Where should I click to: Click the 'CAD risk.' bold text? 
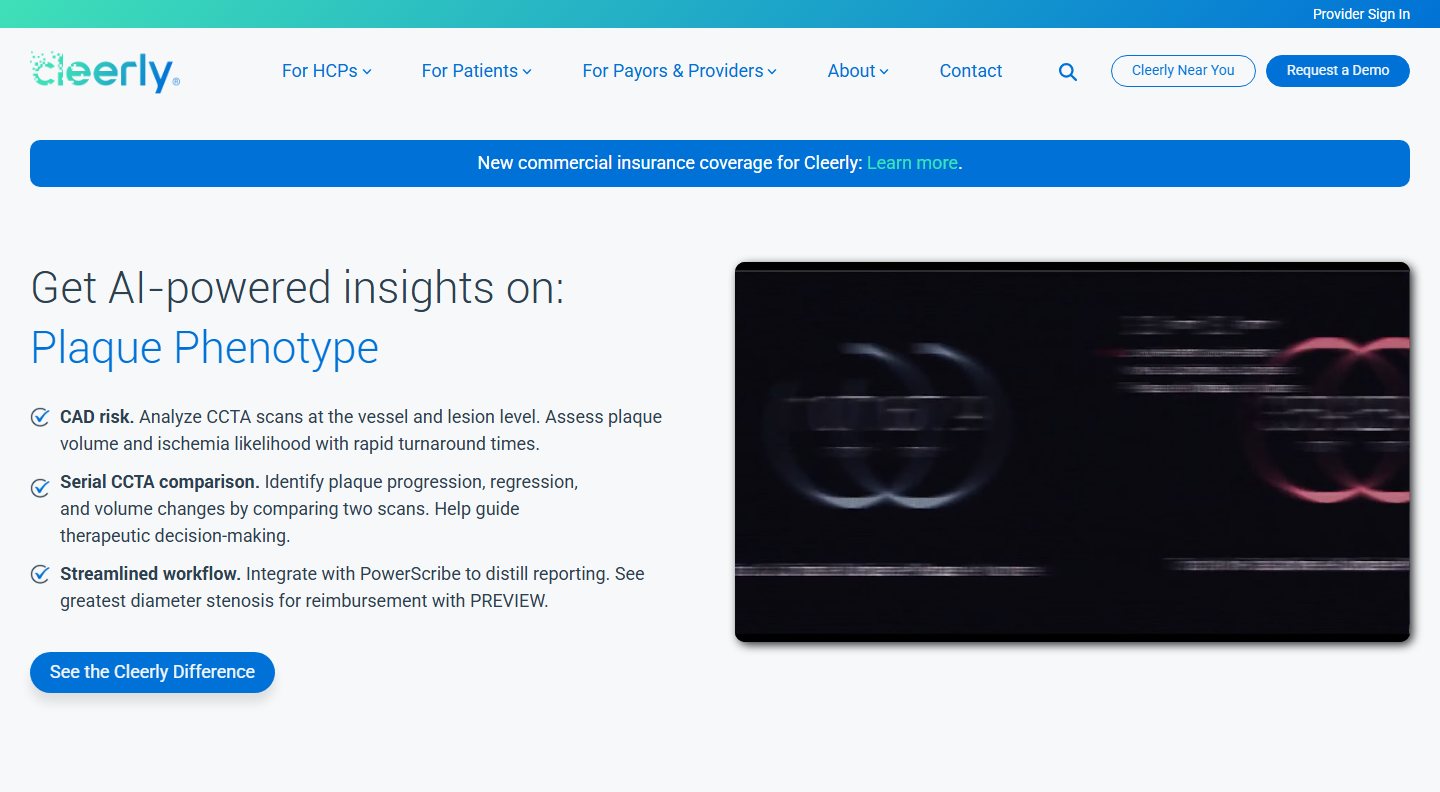point(97,417)
